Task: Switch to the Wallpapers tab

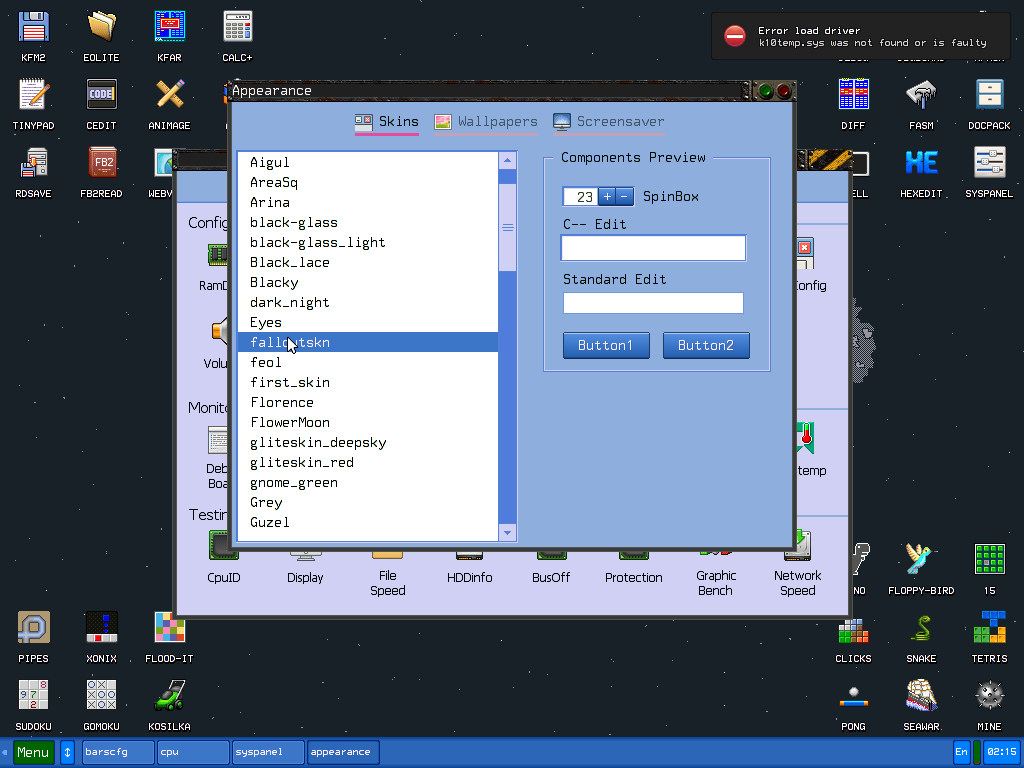Action: 486,122
